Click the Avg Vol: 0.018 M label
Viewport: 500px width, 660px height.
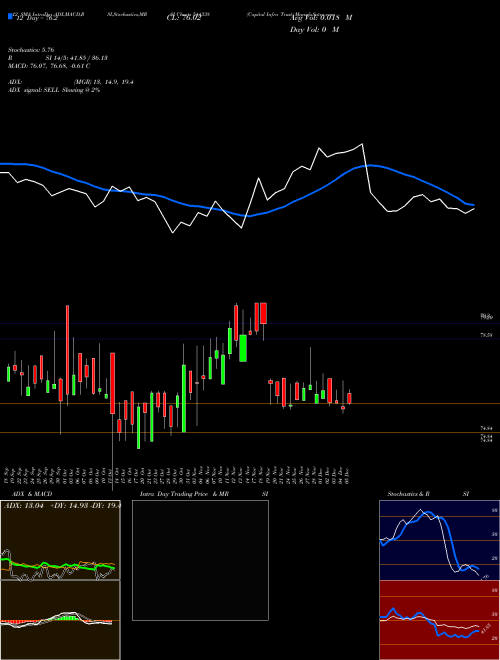[x=321, y=18]
